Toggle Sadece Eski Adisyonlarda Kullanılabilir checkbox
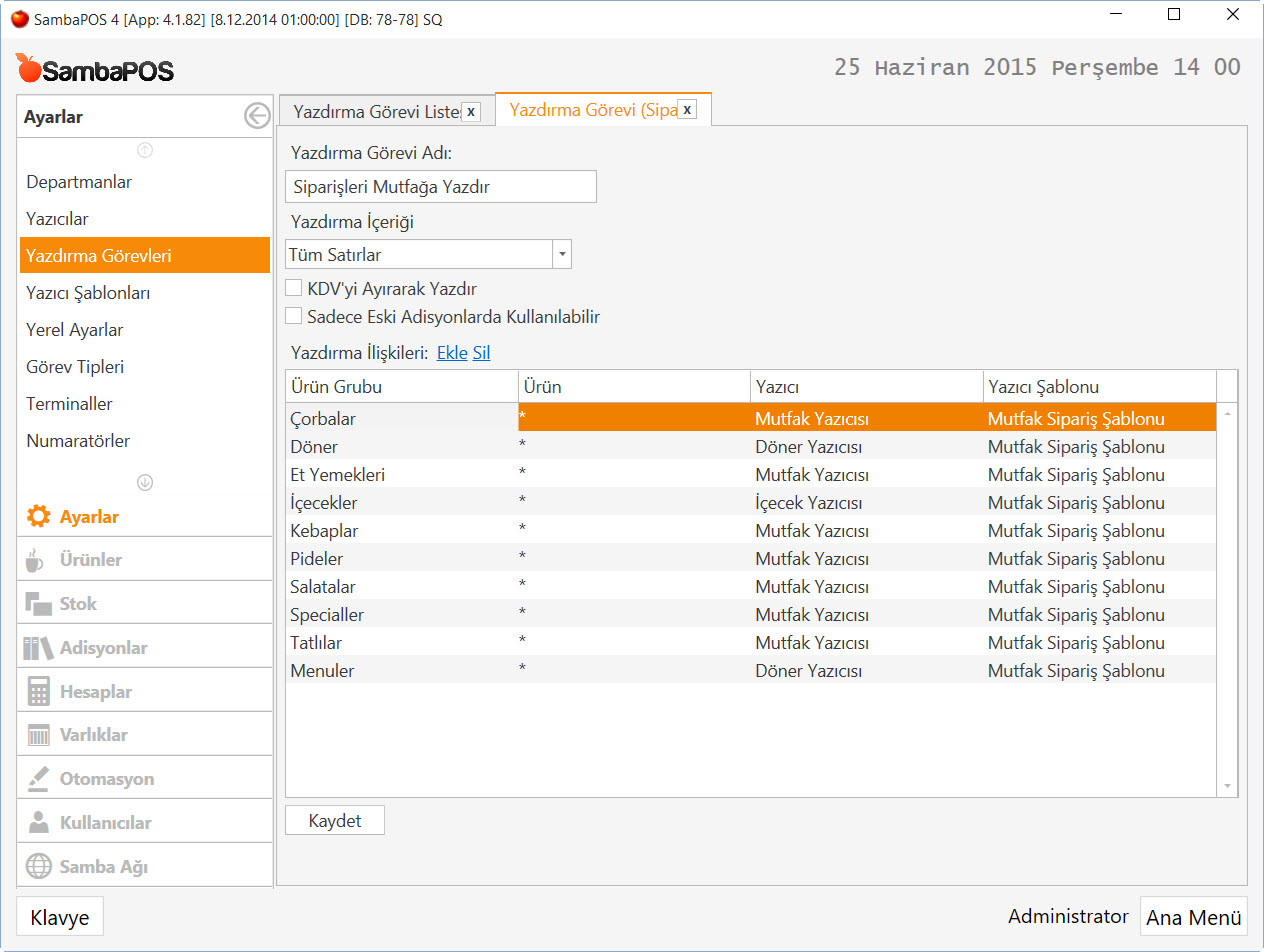Image resolution: width=1264 pixels, height=952 pixels. (294, 317)
